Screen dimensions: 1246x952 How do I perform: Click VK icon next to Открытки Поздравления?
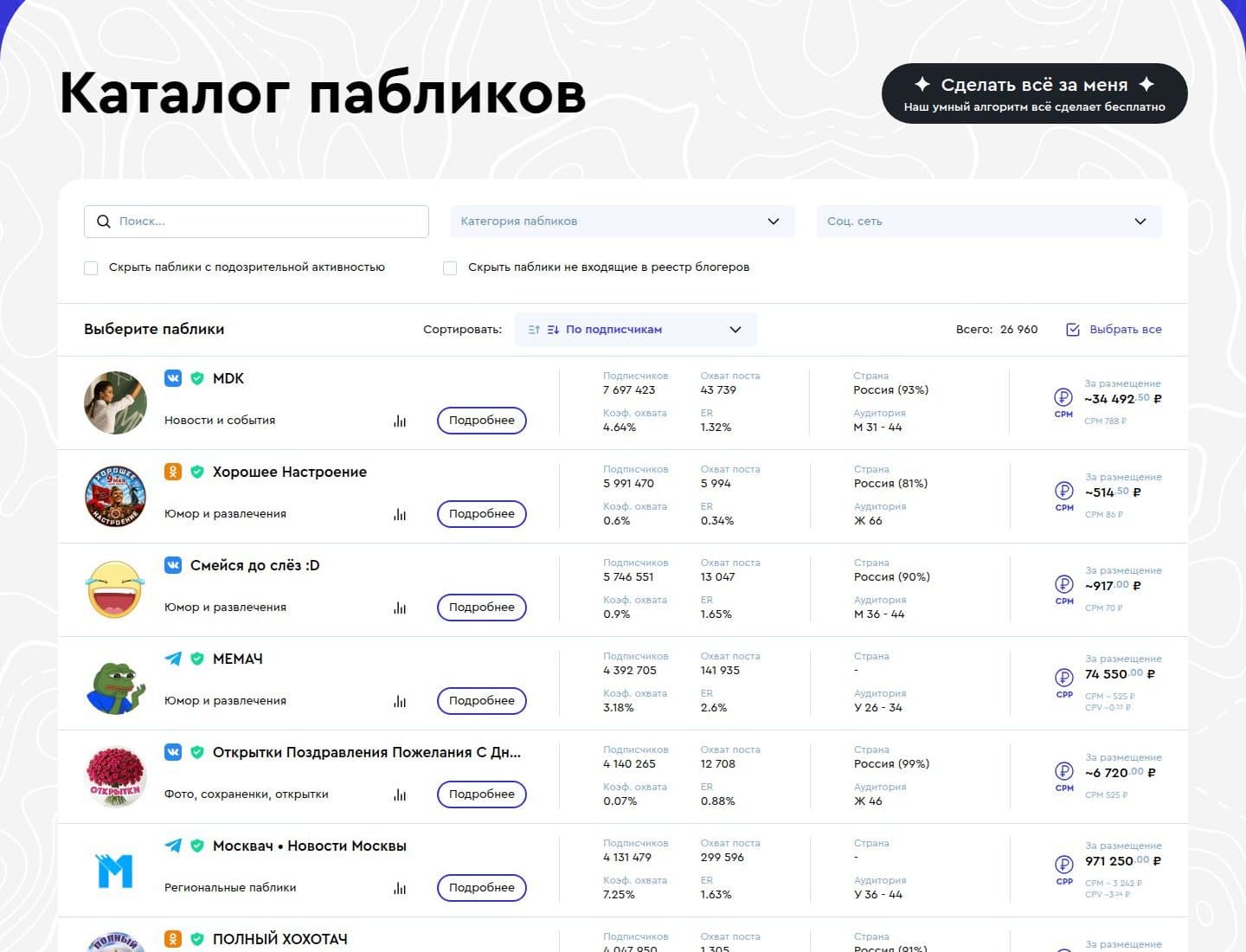coord(173,752)
